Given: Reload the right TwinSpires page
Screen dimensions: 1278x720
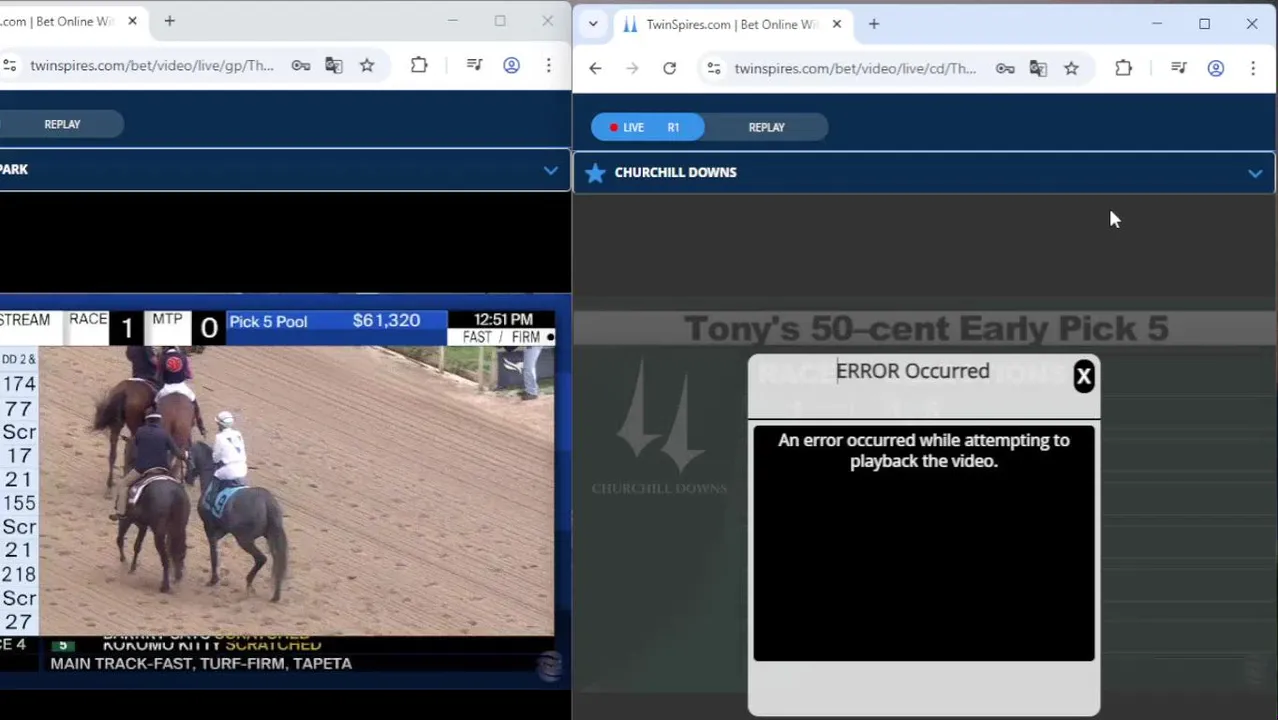Looking at the screenshot, I should coord(669,68).
